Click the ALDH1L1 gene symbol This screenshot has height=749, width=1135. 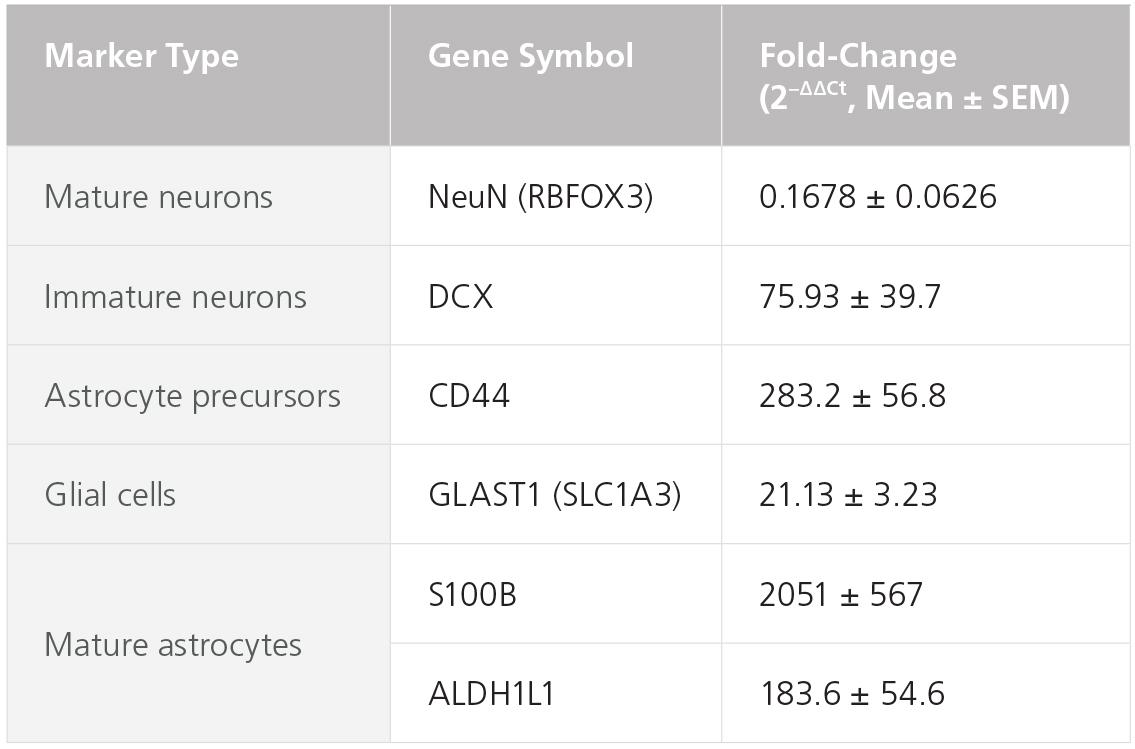[x=491, y=693]
